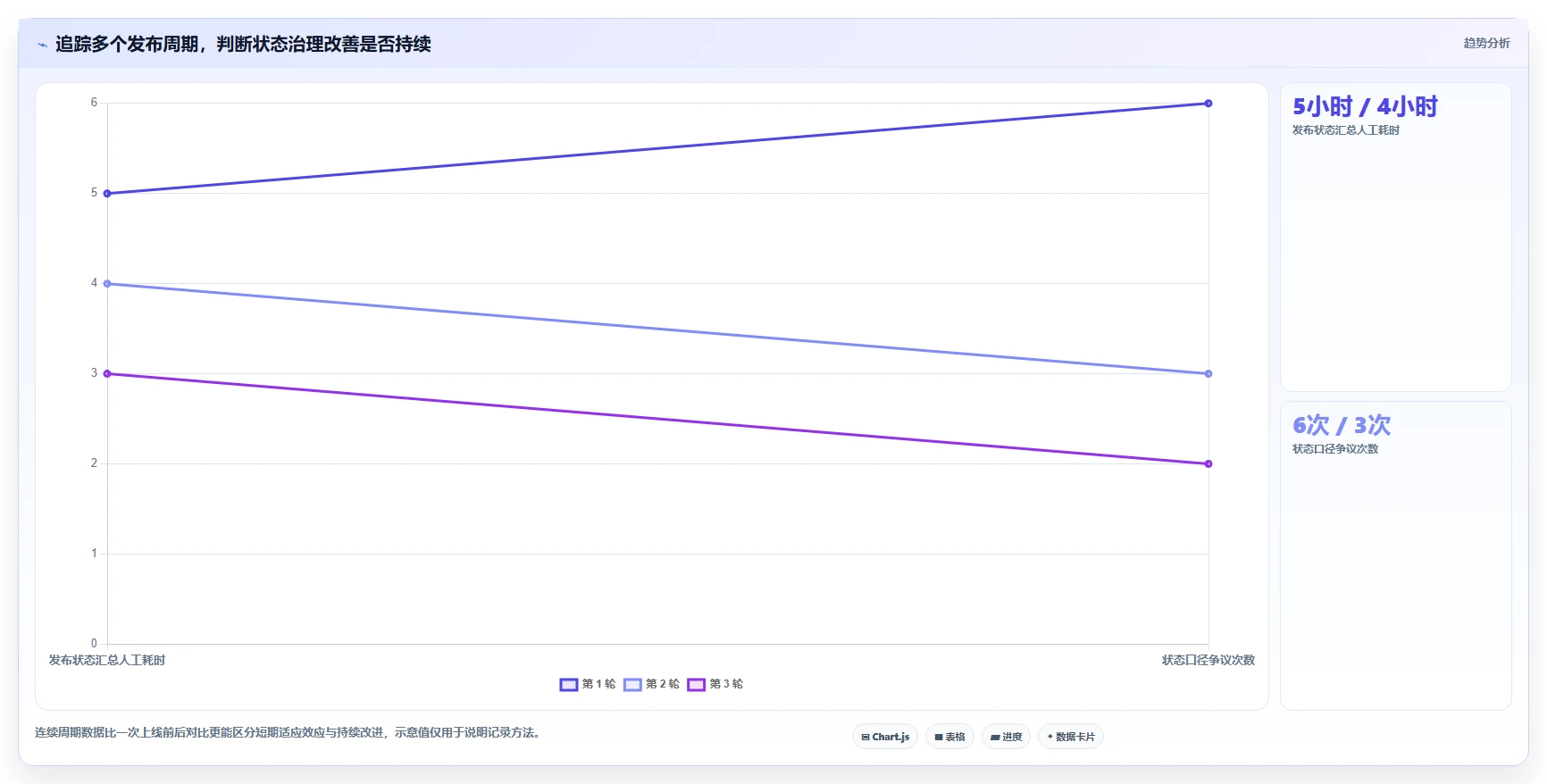The width and height of the screenshot is (1547, 784).
Task: Select the 表格 tag chip
Action: tap(949, 737)
